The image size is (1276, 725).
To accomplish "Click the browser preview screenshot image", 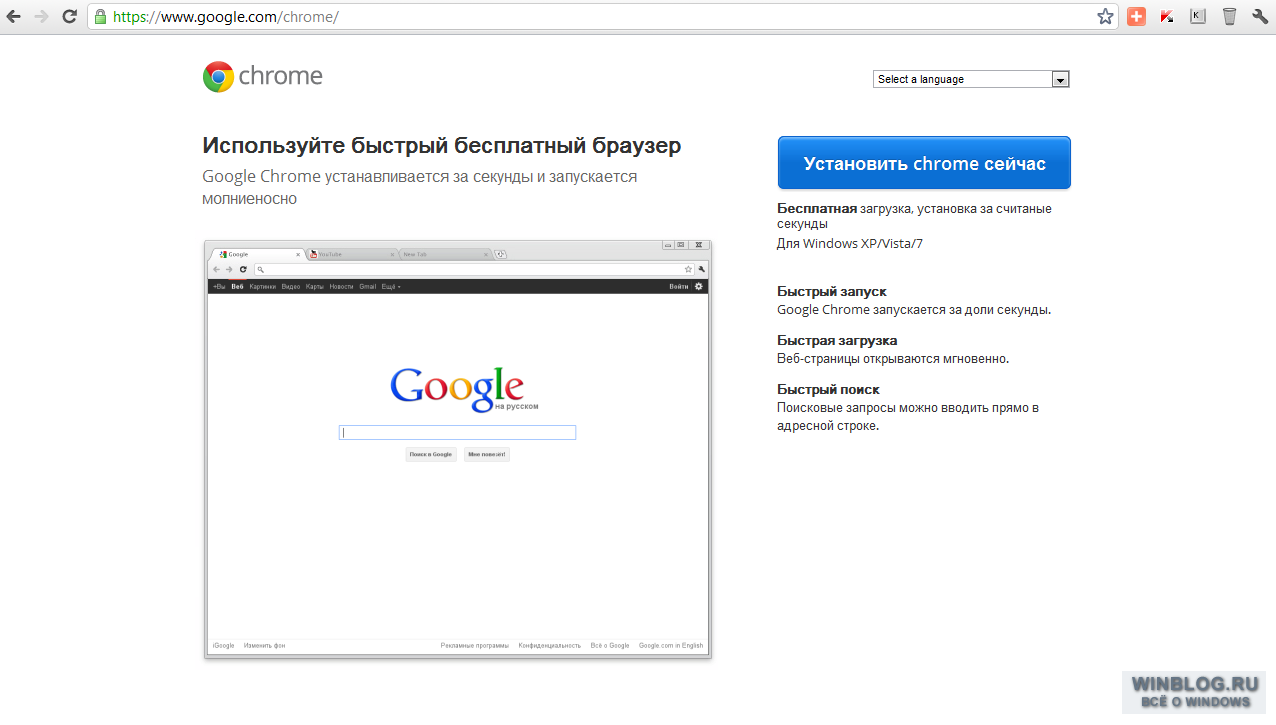I will point(458,449).
